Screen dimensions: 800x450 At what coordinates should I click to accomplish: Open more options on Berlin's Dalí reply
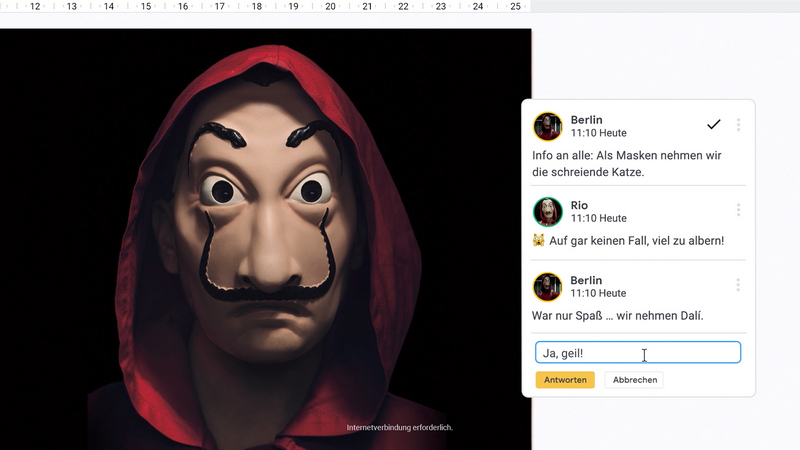[x=738, y=285]
